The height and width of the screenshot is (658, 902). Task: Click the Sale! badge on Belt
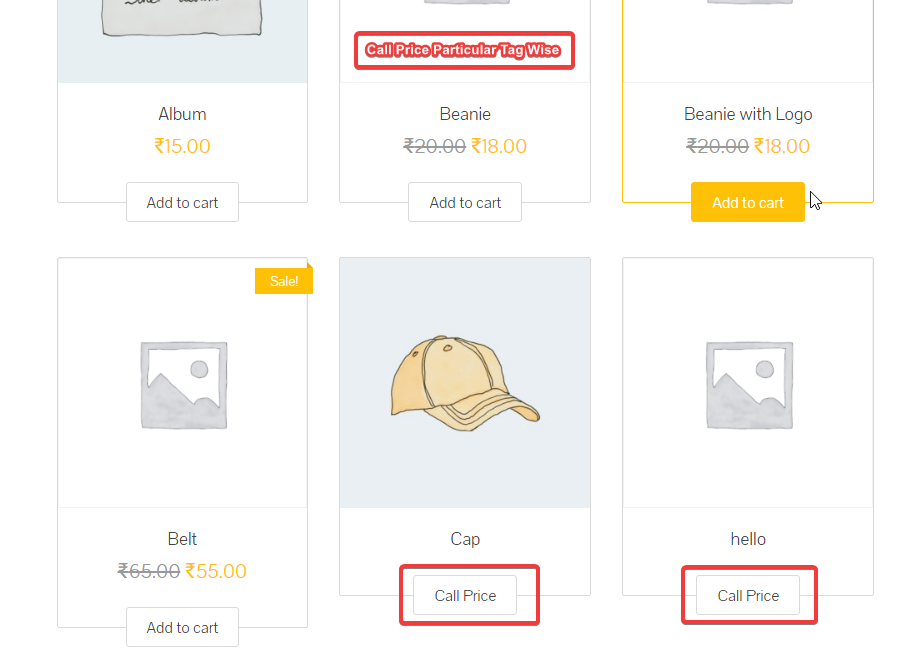(x=284, y=281)
